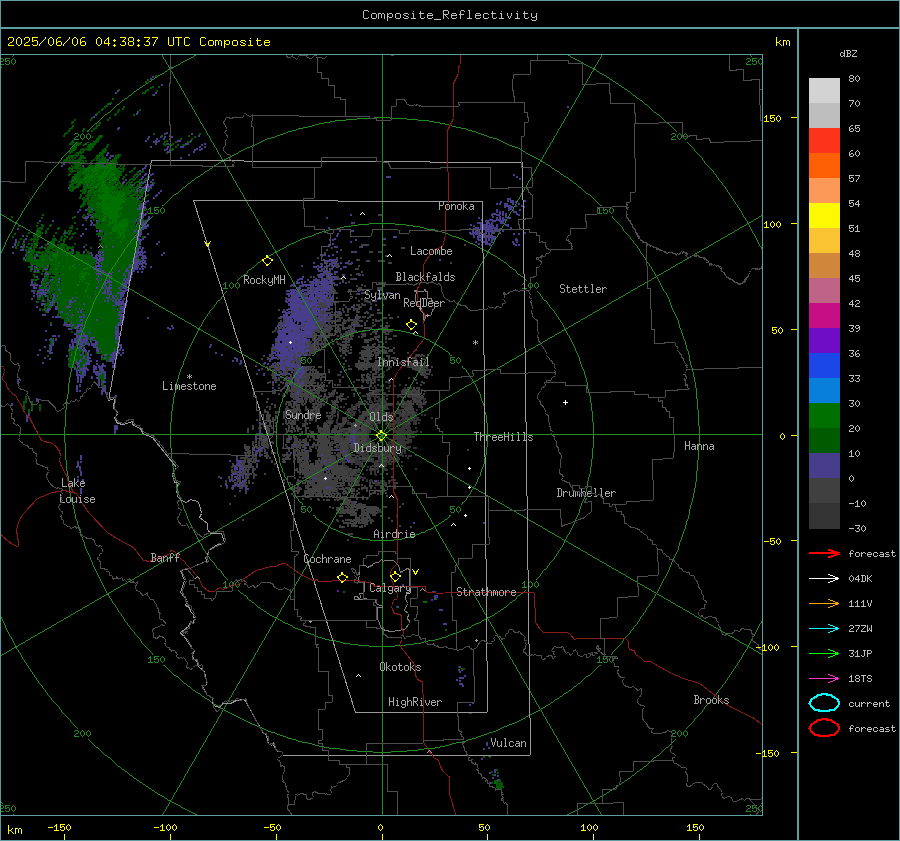Click yellow diamond marker below Cochrane label
The height and width of the screenshot is (841, 900).
pos(343,577)
